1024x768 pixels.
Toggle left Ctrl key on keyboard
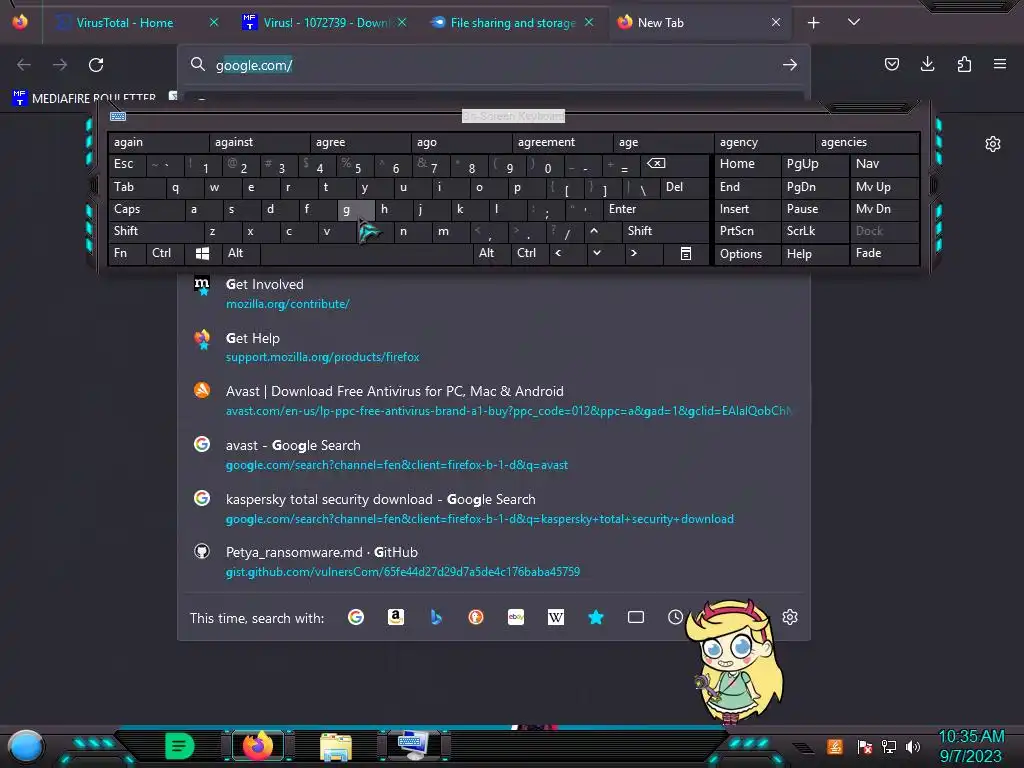click(x=165, y=253)
